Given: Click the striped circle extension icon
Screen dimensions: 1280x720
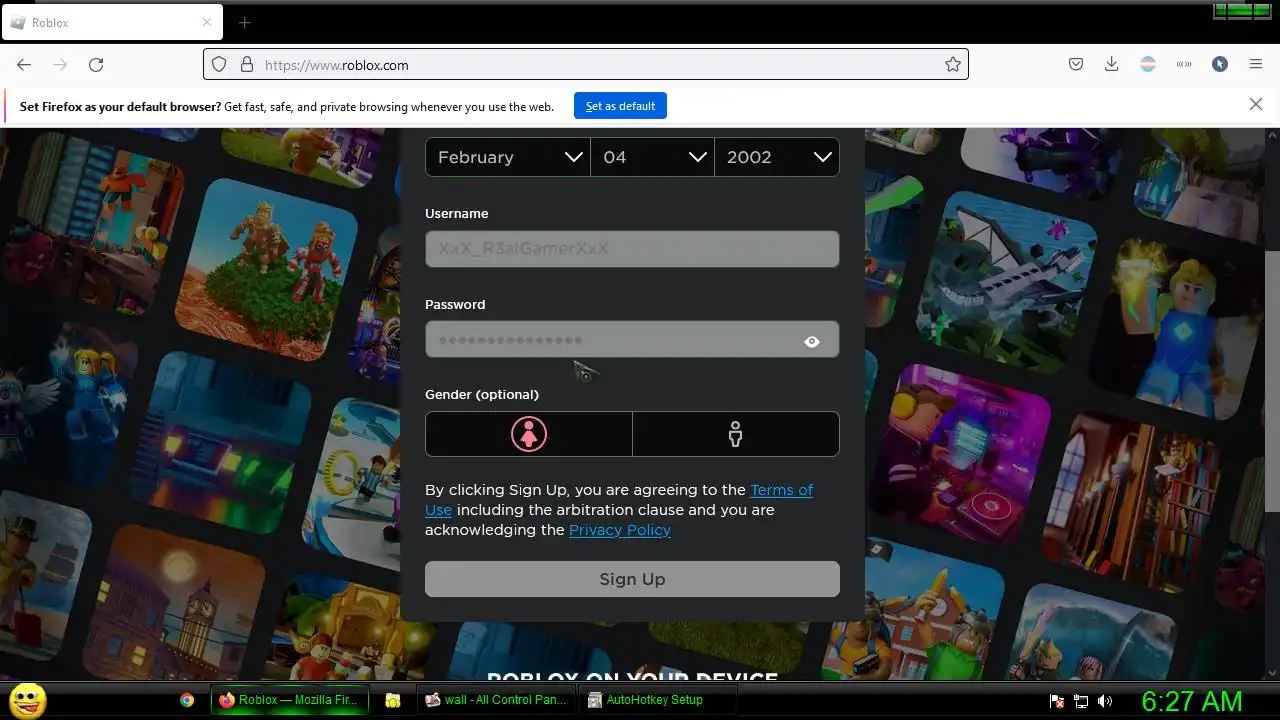Looking at the screenshot, I should tap(1148, 64).
